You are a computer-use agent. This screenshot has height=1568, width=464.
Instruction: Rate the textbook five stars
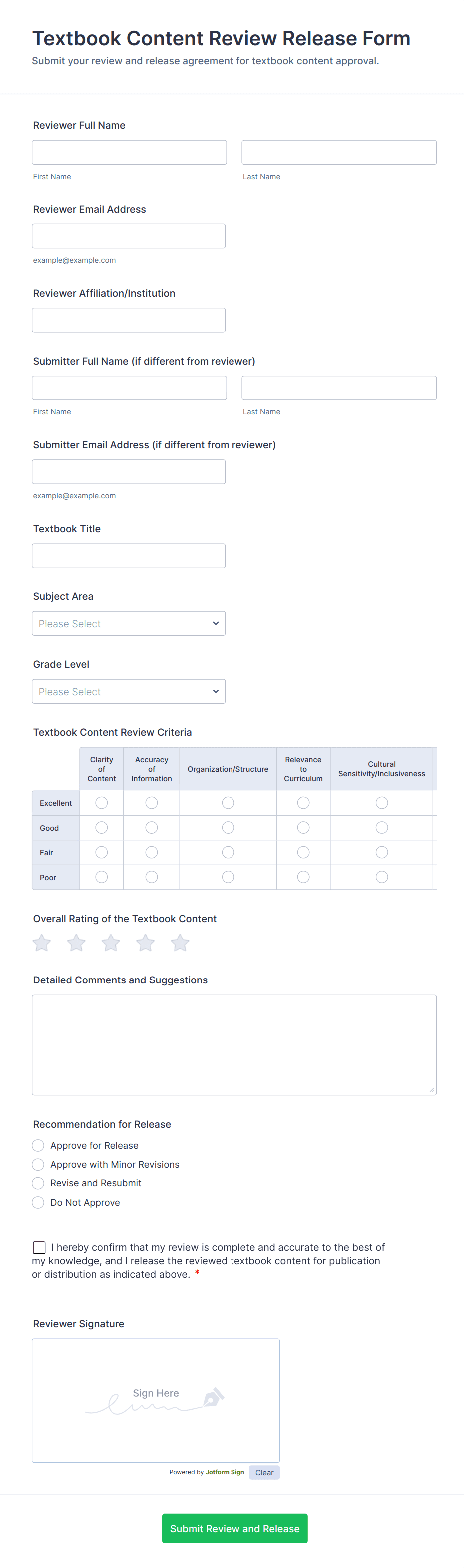(x=180, y=943)
